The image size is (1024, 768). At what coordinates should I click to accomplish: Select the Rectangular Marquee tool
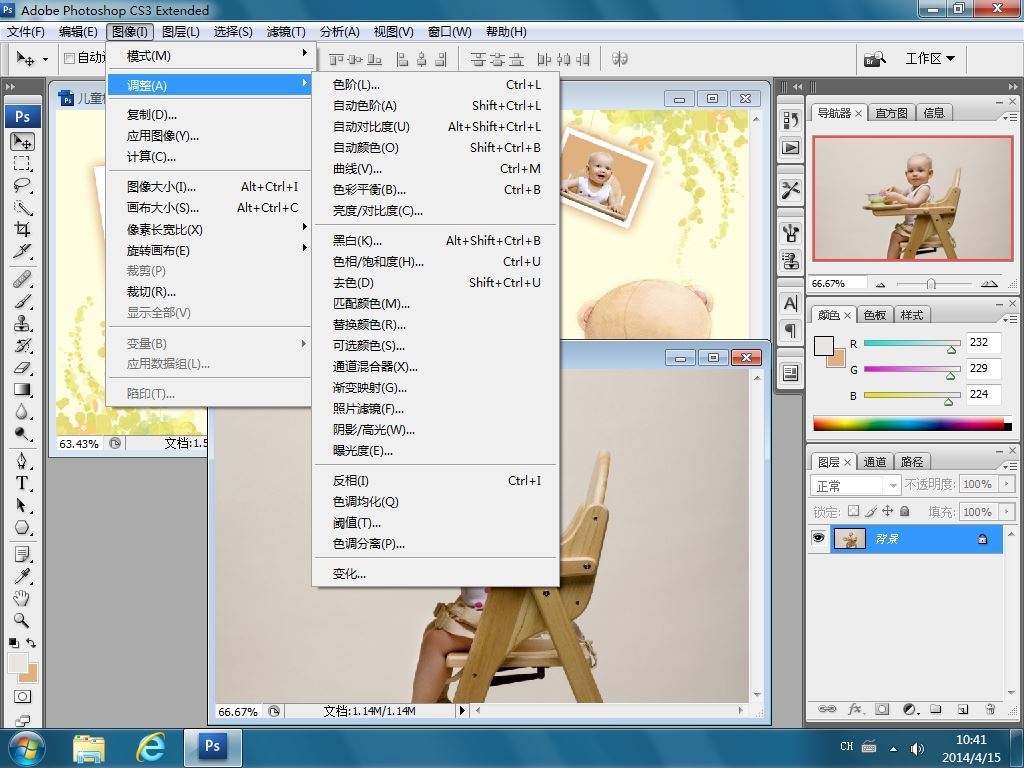click(x=22, y=163)
